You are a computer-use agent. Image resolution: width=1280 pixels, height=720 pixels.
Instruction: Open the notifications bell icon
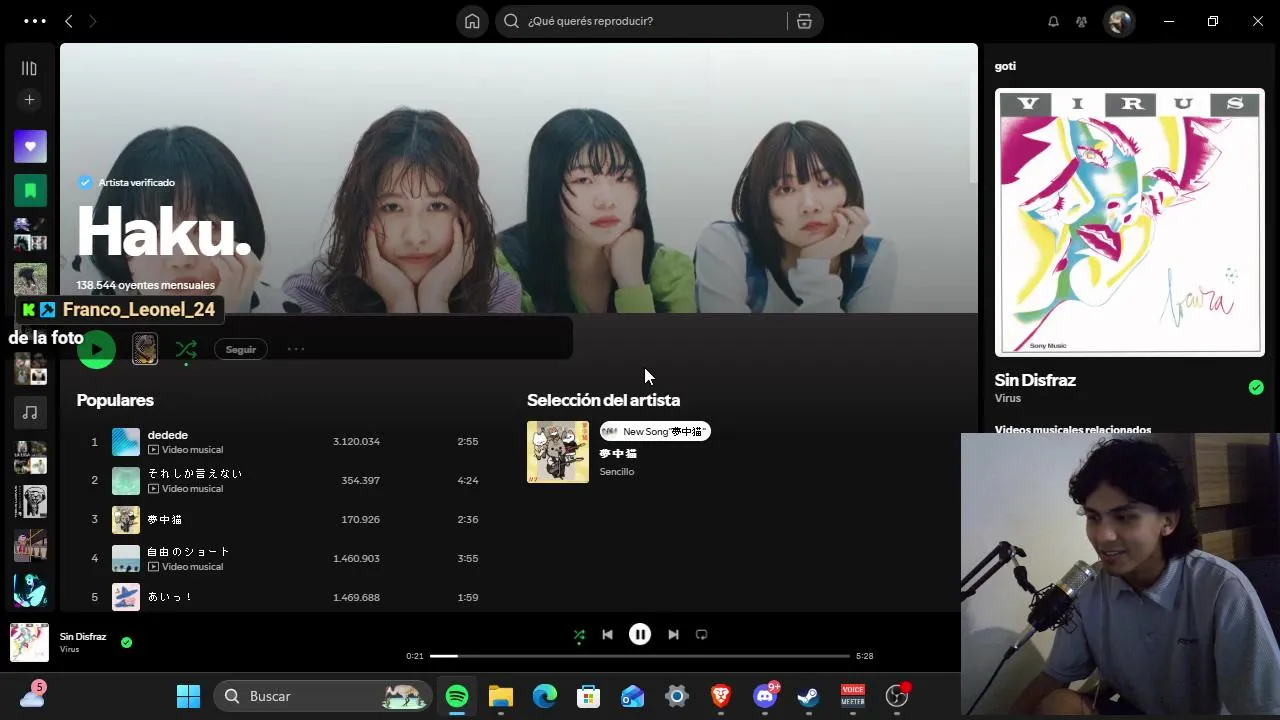[1053, 21]
